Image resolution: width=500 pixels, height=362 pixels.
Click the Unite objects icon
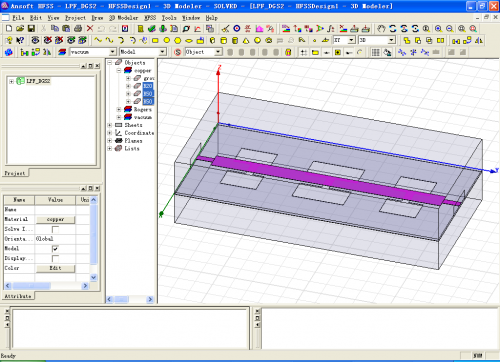coord(407,40)
